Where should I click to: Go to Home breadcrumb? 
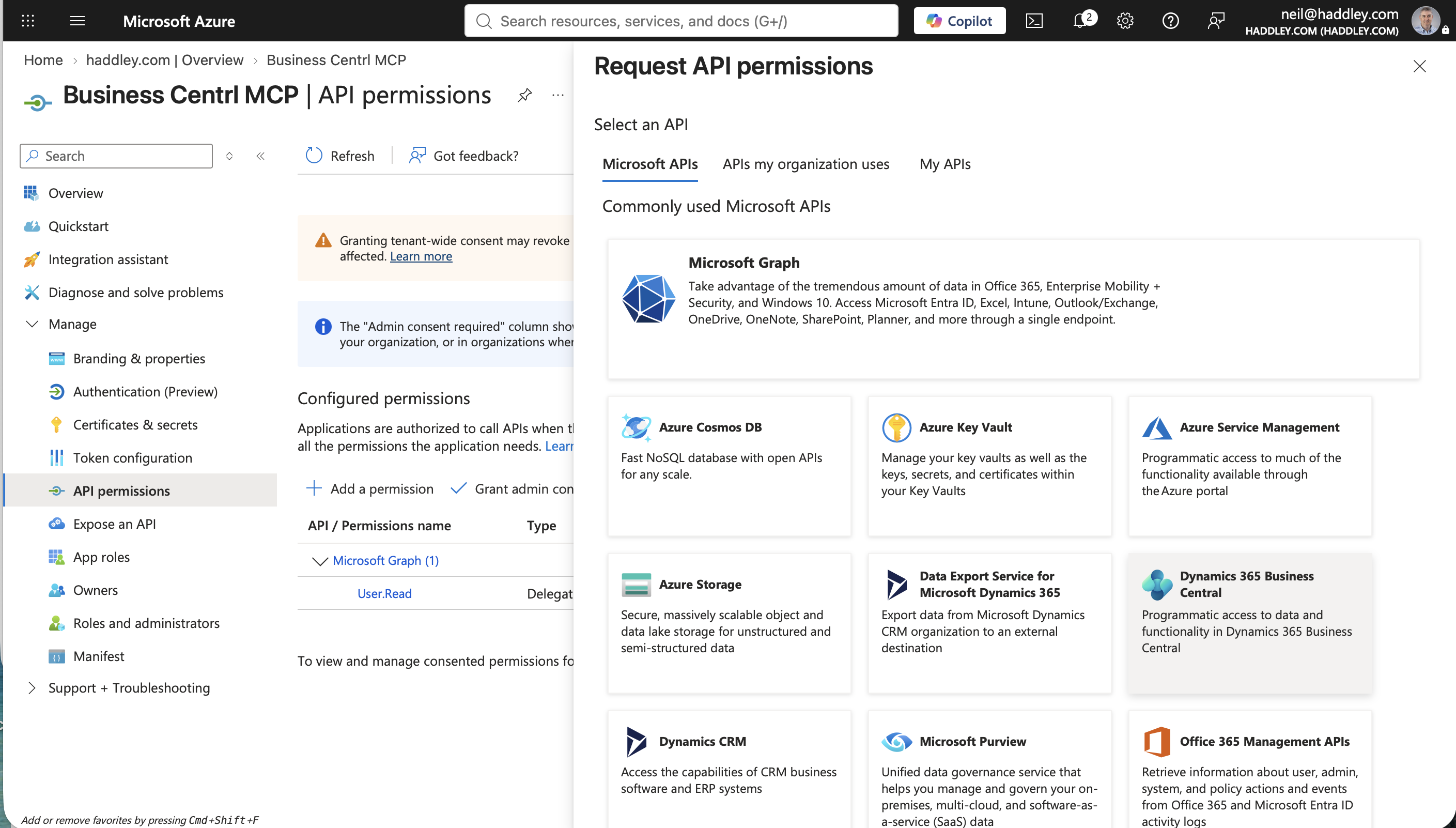pyautogui.click(x=43, y=60)
